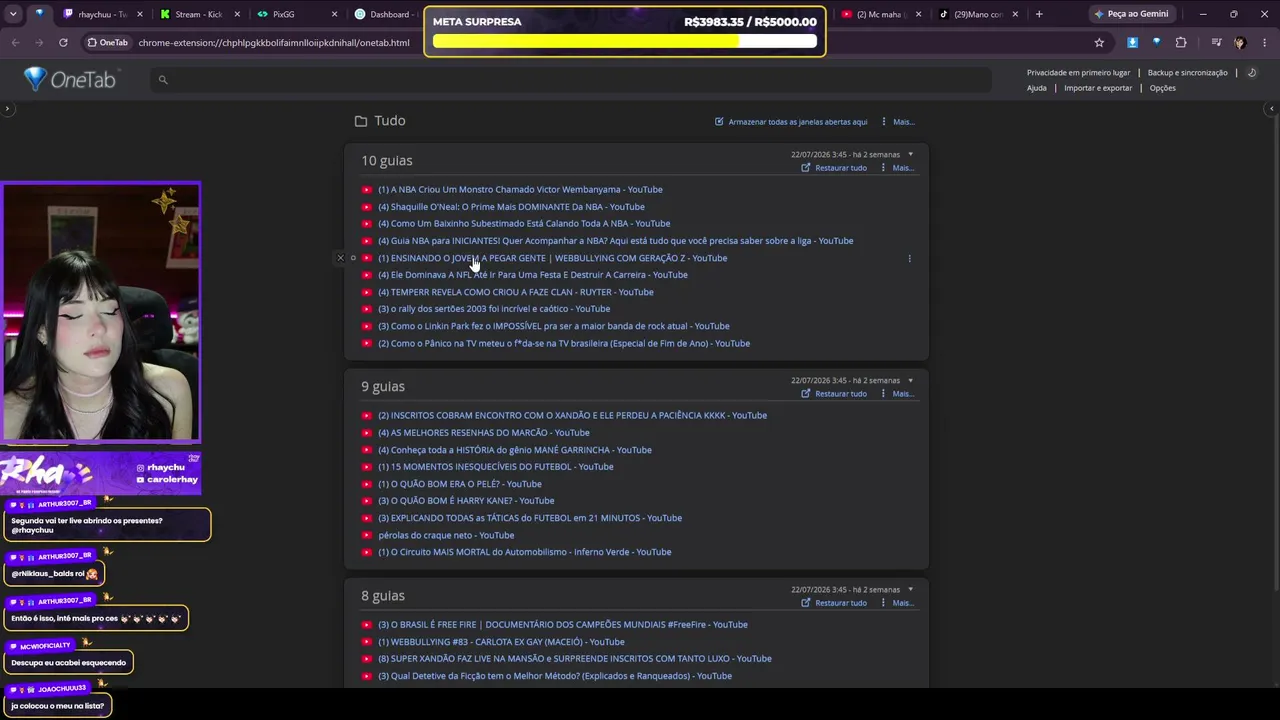Reload the page
The image size is (1280, 720).
(63, 43)
